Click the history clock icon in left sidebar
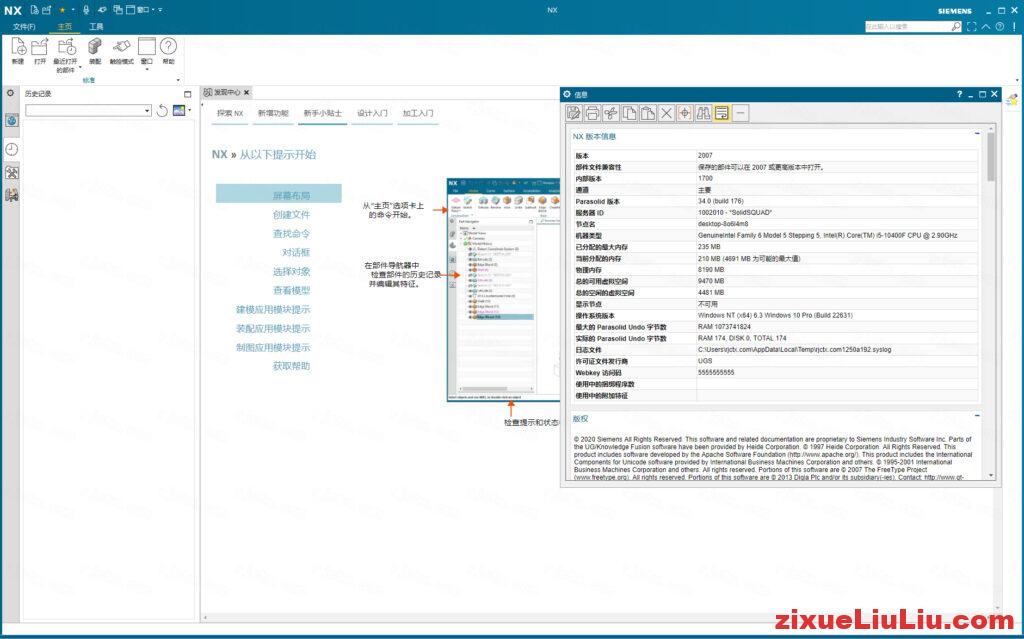 (12, 149)
